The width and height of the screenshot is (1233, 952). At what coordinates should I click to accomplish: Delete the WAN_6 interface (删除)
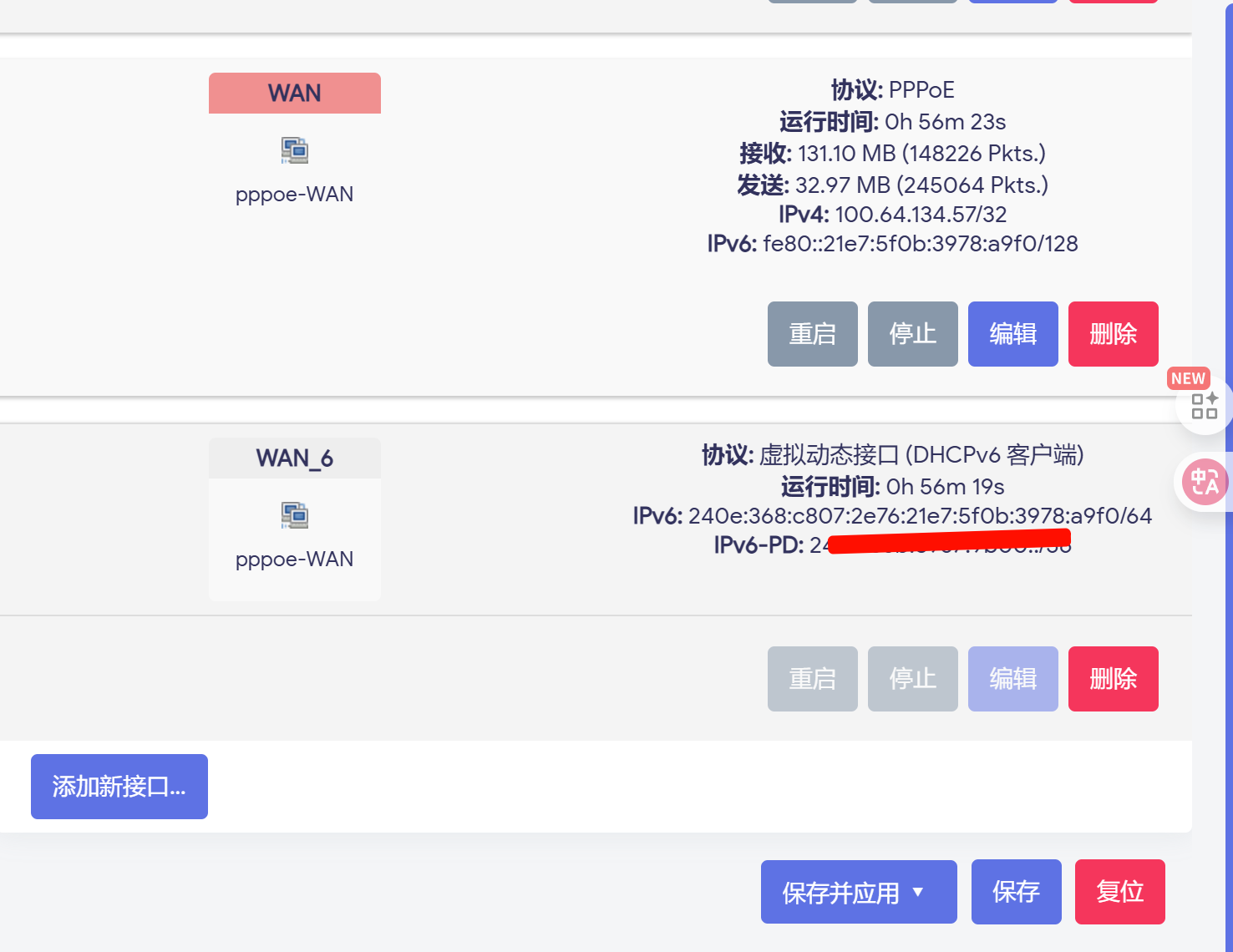click(1113, 679)
